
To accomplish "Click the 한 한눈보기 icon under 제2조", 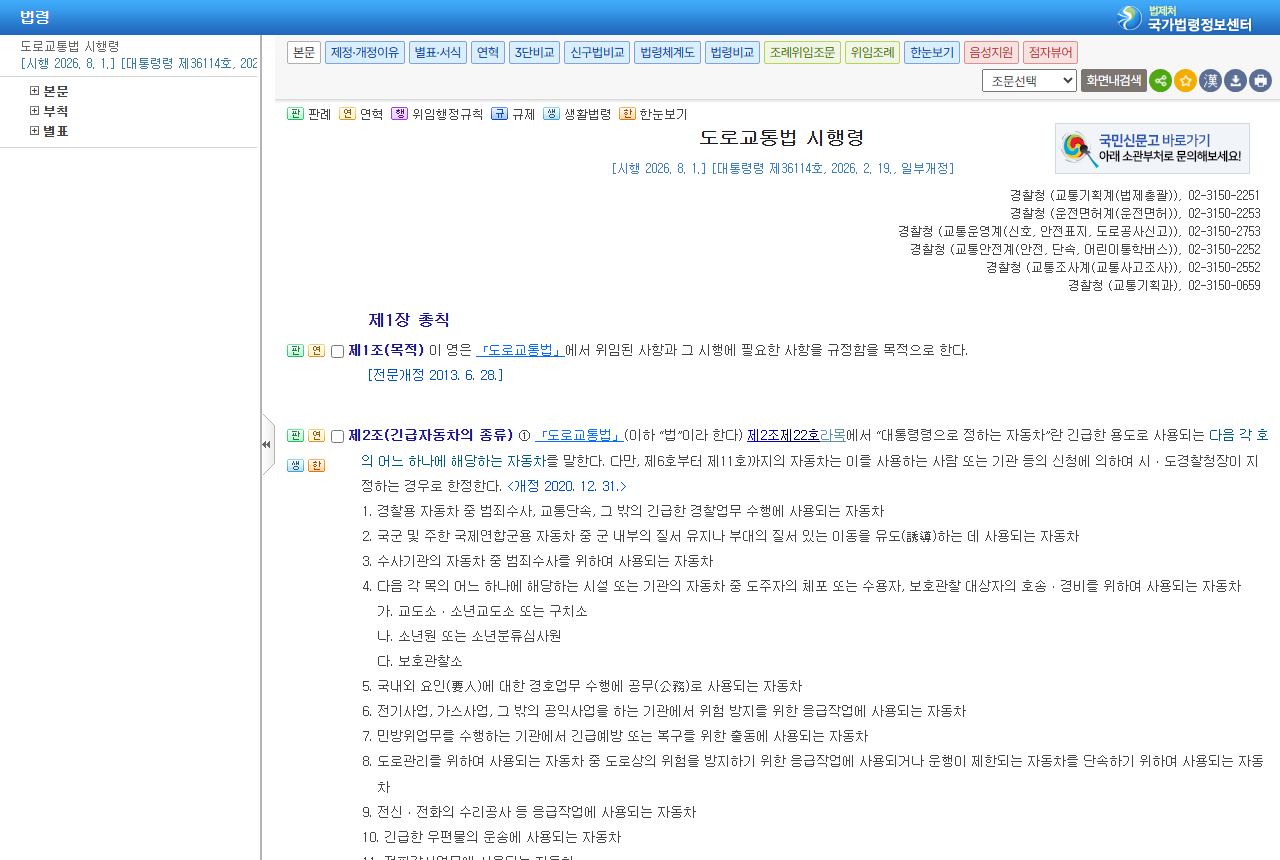I will [x=316, y=466].
